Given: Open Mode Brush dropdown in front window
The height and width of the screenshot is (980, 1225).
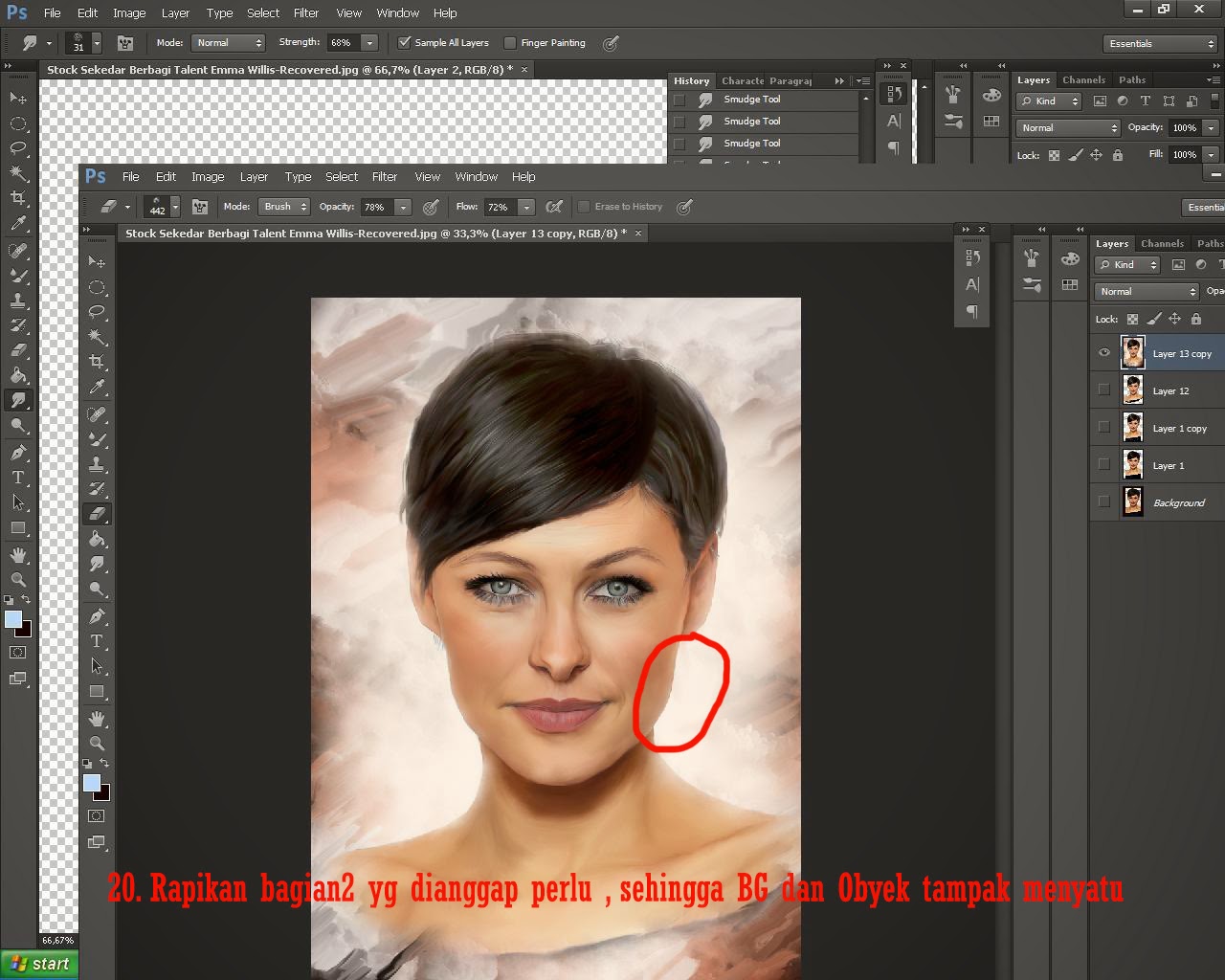Looking at the screenshot, I should pyautogui.click(x=285, y=207).
